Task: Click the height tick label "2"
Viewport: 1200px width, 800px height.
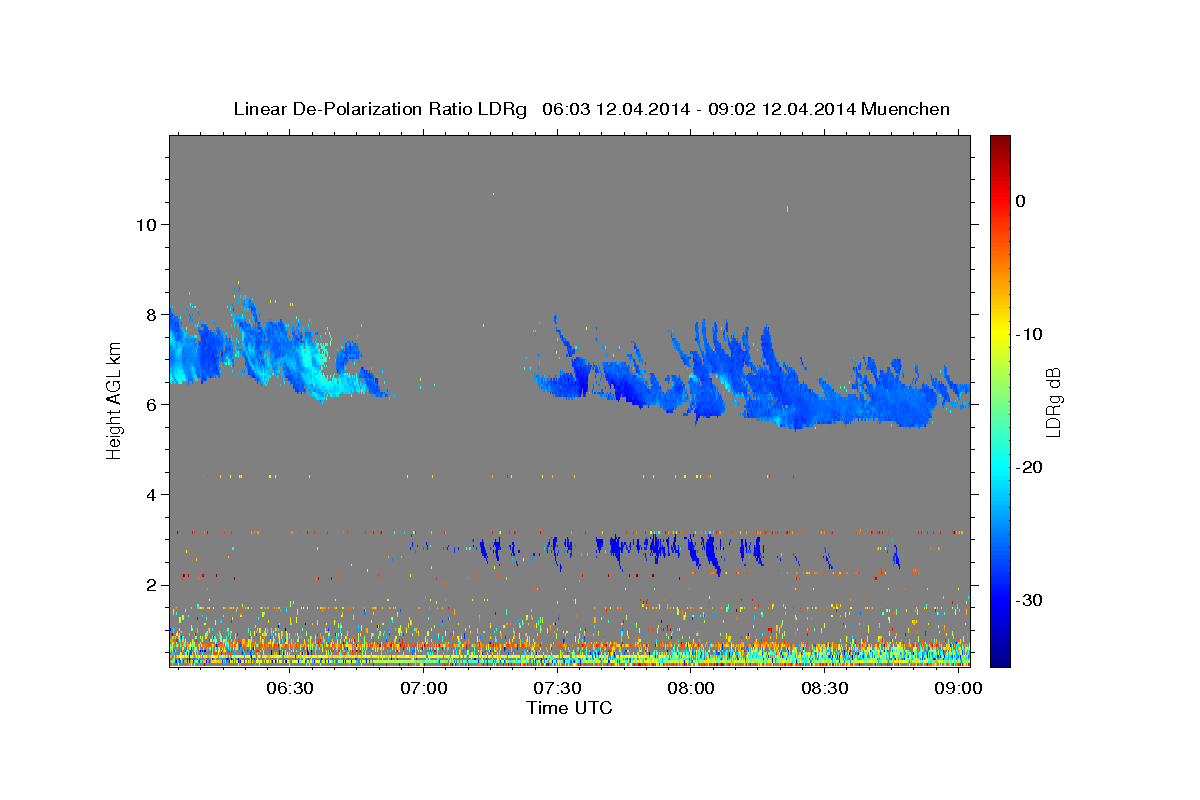Action: [149, 584]
